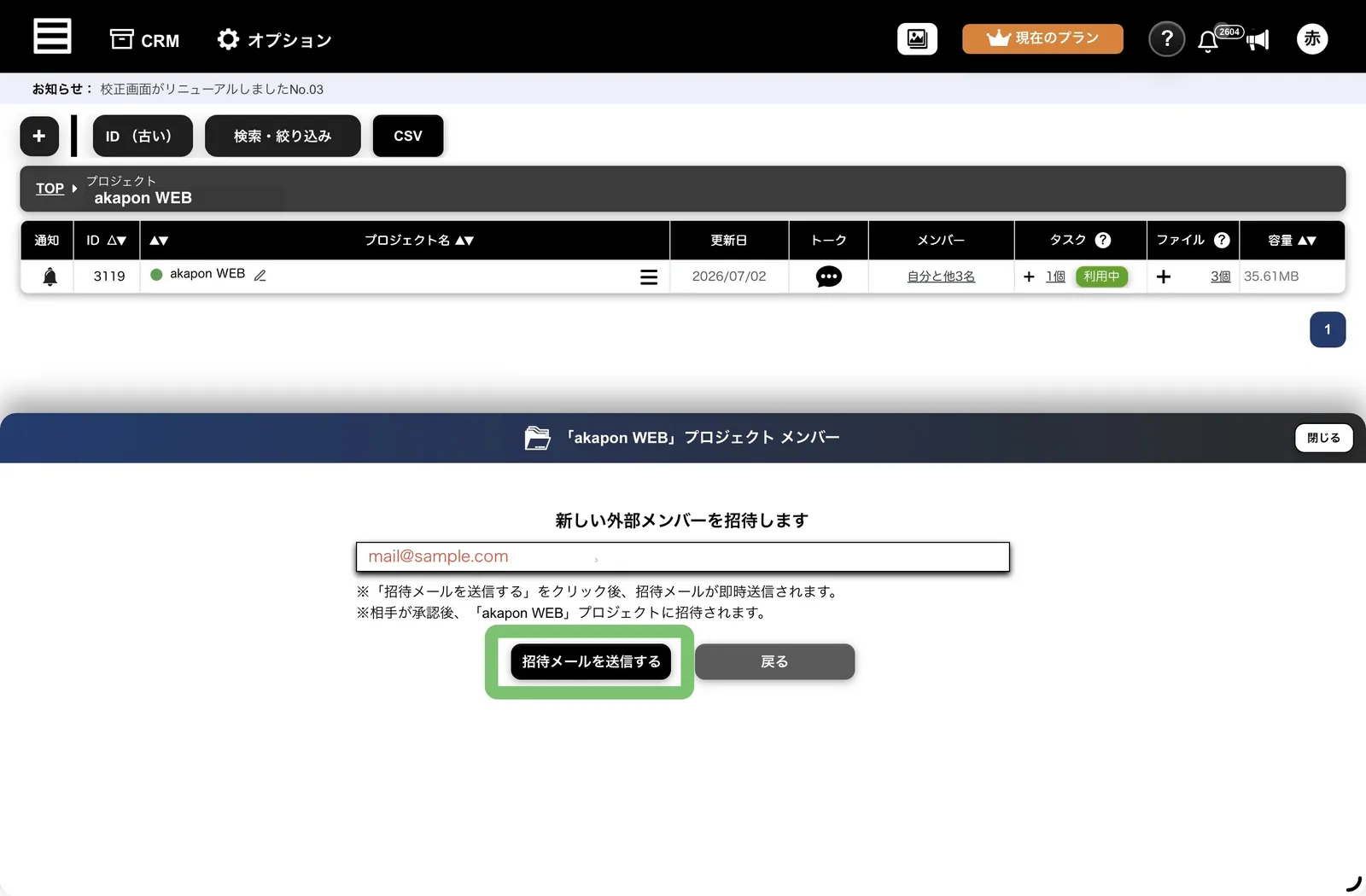
Task: Show タスク column help icon
Action: 1103,241
